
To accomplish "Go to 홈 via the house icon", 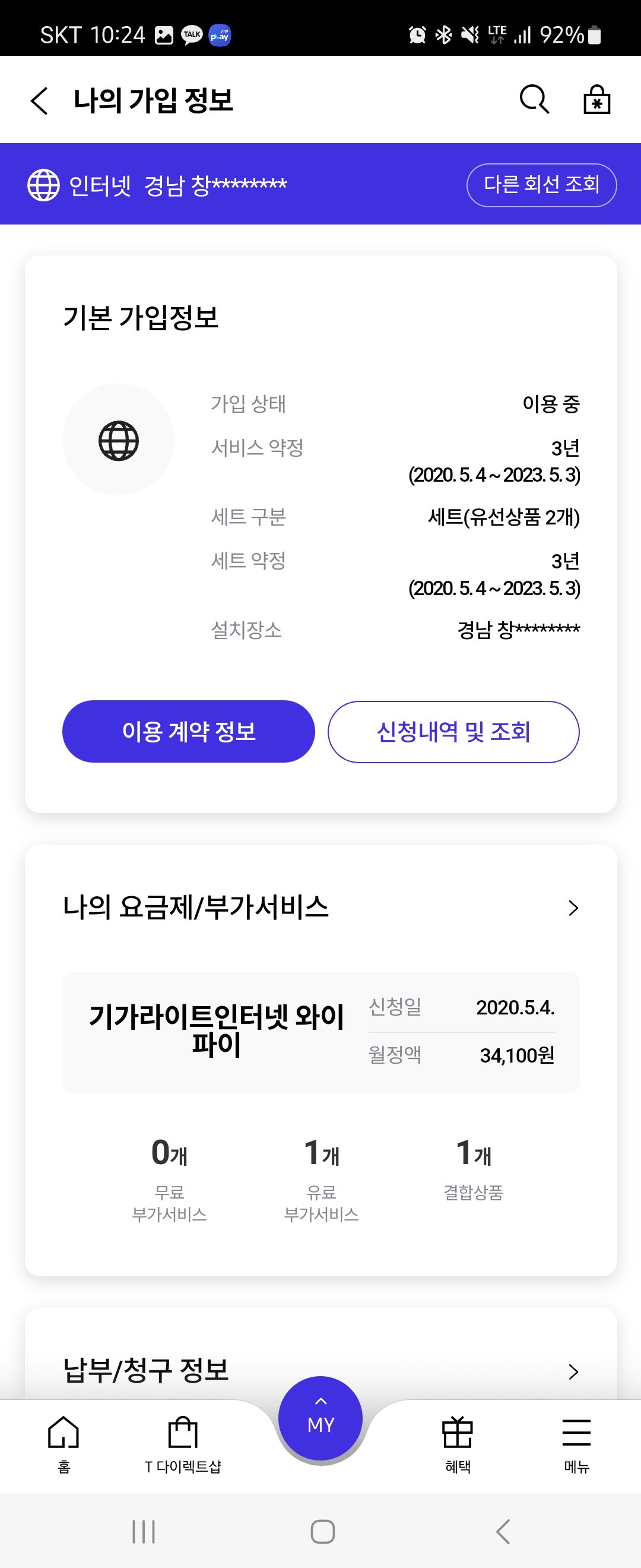I will click(64, 1444).
